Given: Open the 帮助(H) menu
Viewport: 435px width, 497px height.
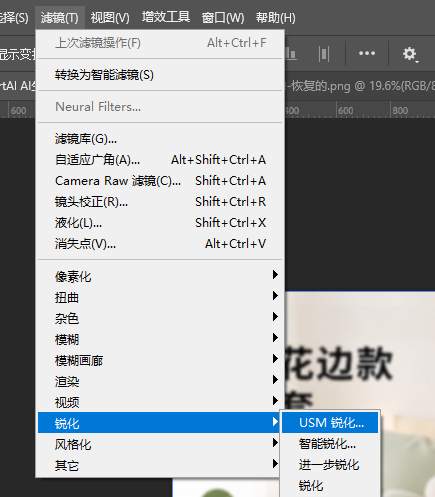Looking at the screenshot, I should tap(276, 18).
